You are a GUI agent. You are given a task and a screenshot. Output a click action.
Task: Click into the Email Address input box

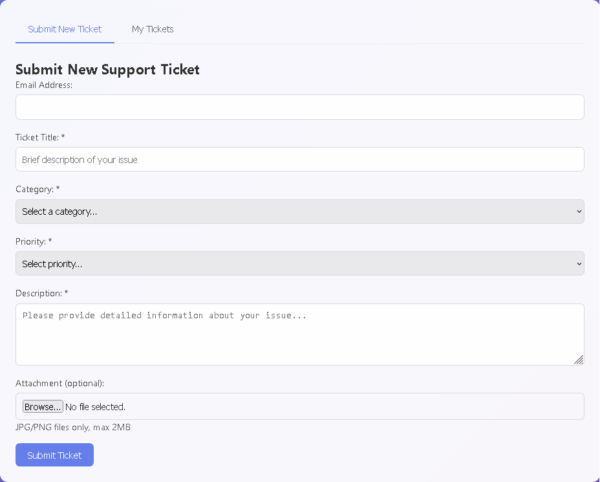pos(300,107)
